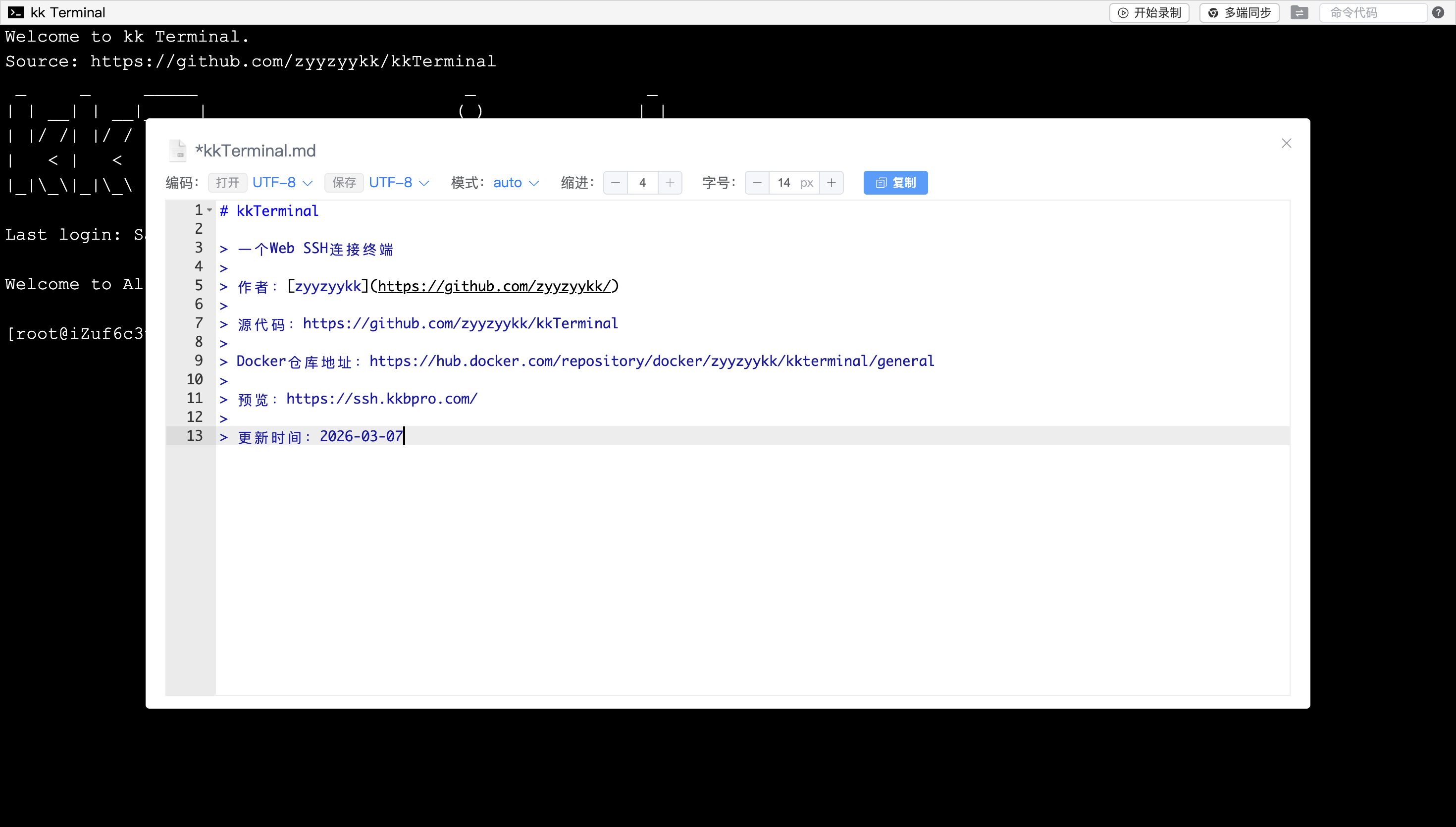Click the kkTerminal.md file icon
This screenshot has width=1456, height=827.
click(178, 151)
